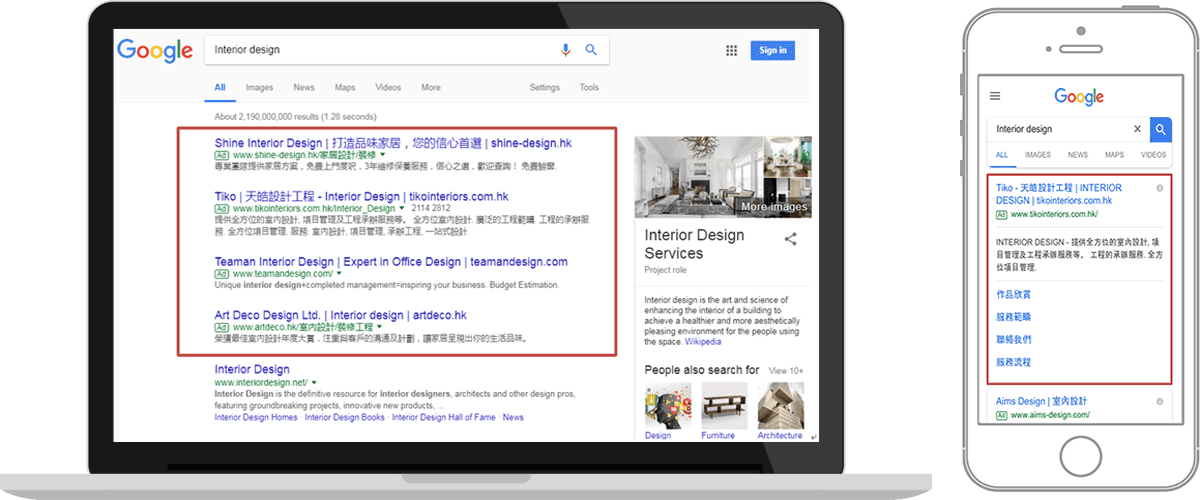Open the News sitelink under interiordesign.net
Image resolution: width=1200 pixels, height=500 pixels.
[x=513, y=418]
